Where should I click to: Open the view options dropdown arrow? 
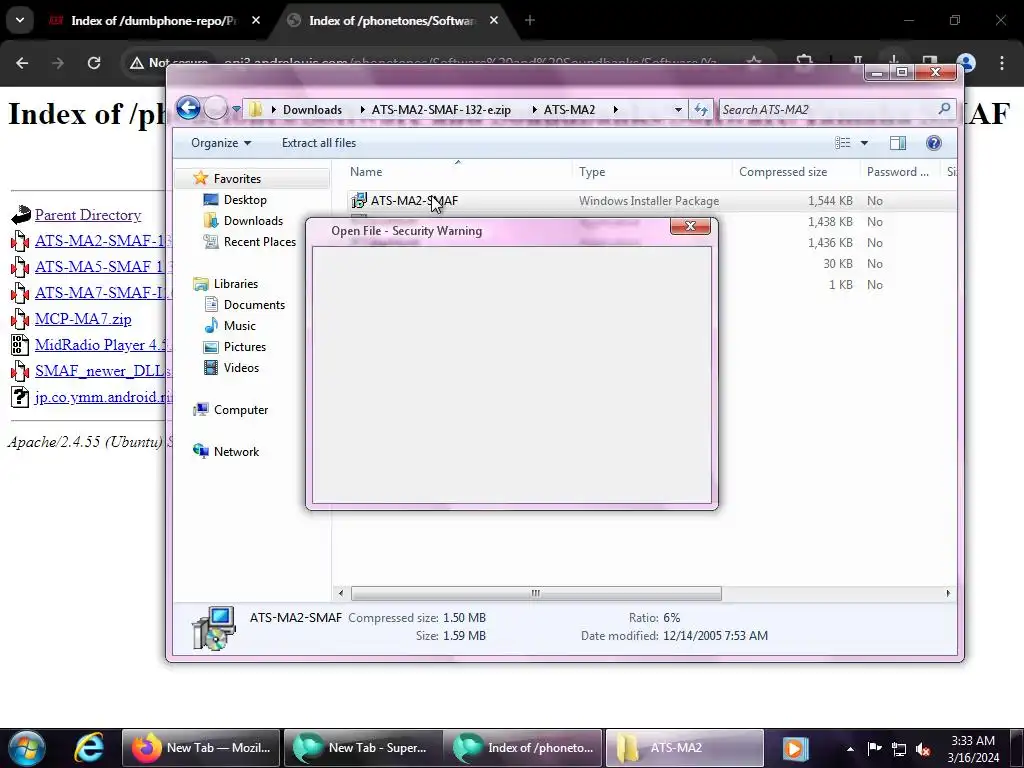tap(864, 143)
